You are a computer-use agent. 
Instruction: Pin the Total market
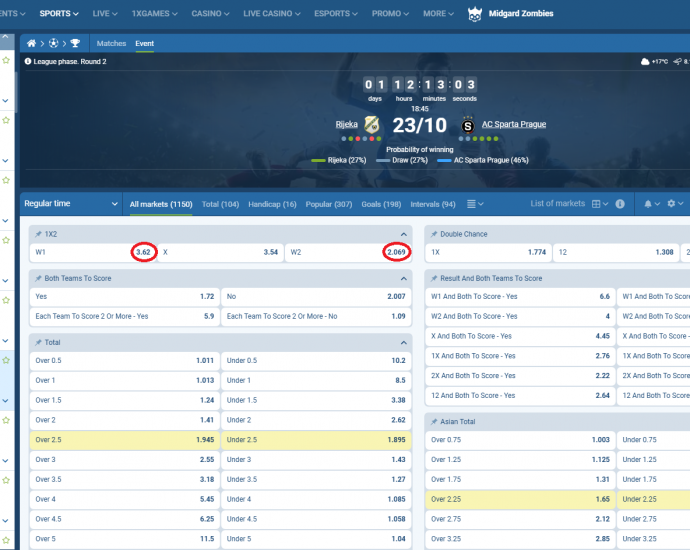[x=38, y=342]
